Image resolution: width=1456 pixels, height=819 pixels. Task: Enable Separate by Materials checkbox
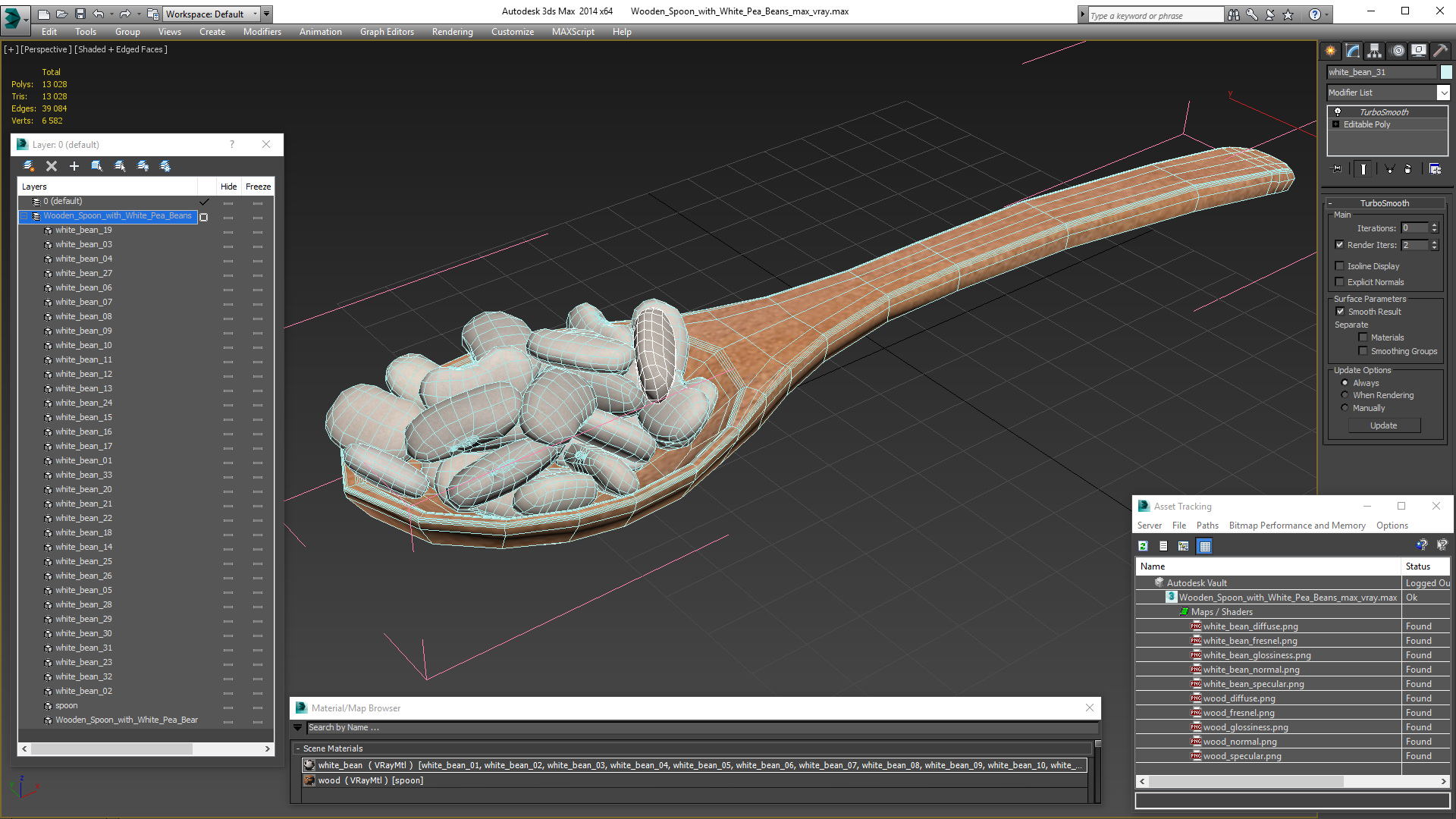[x=1363, y=337]
